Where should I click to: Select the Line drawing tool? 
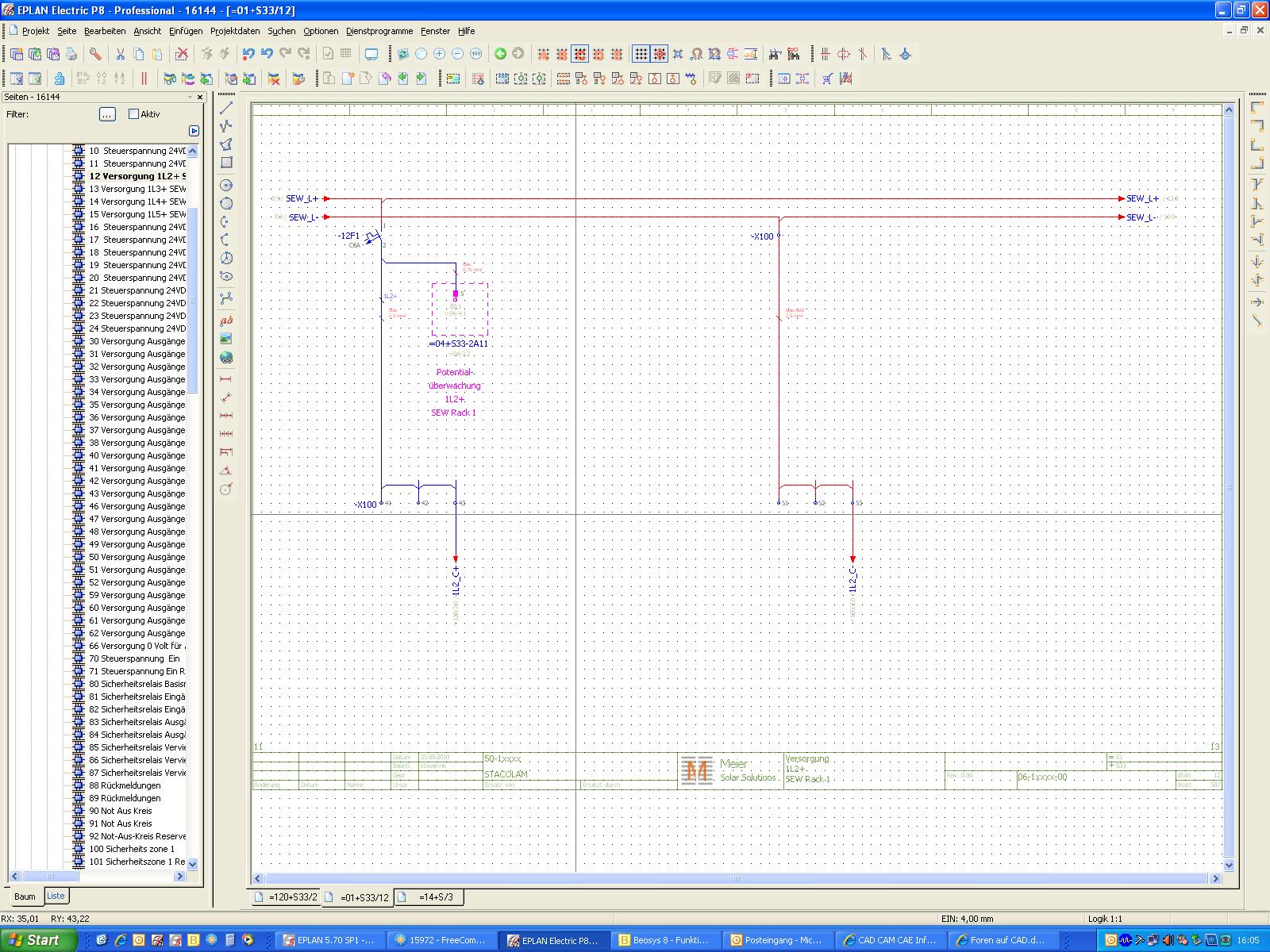point(226,107)
